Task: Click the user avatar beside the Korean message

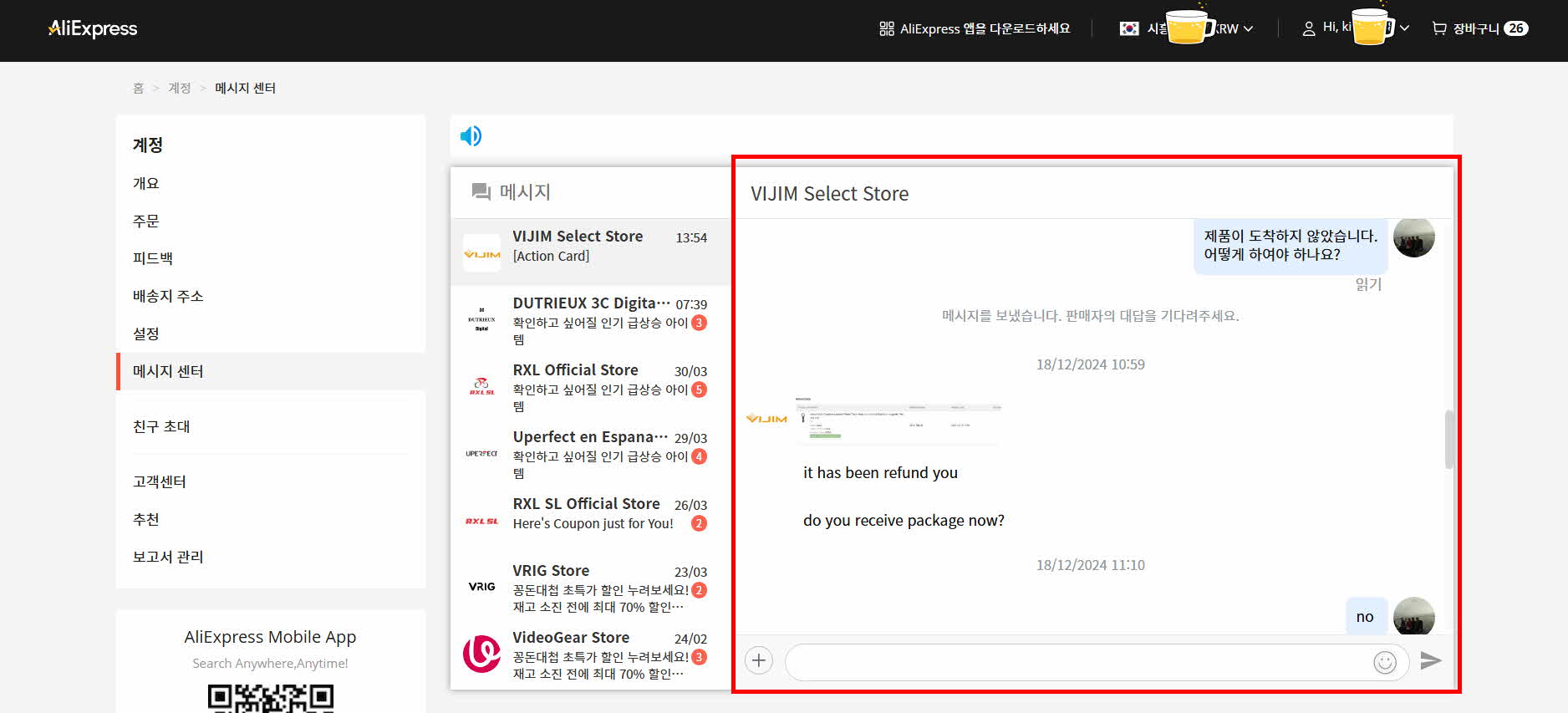Action: coord(1414,237)
